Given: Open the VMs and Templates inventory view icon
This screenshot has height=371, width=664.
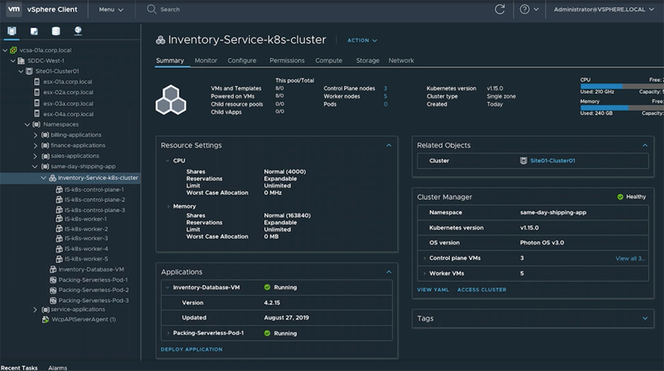Looking at the screenshot, I should (34, 31).
